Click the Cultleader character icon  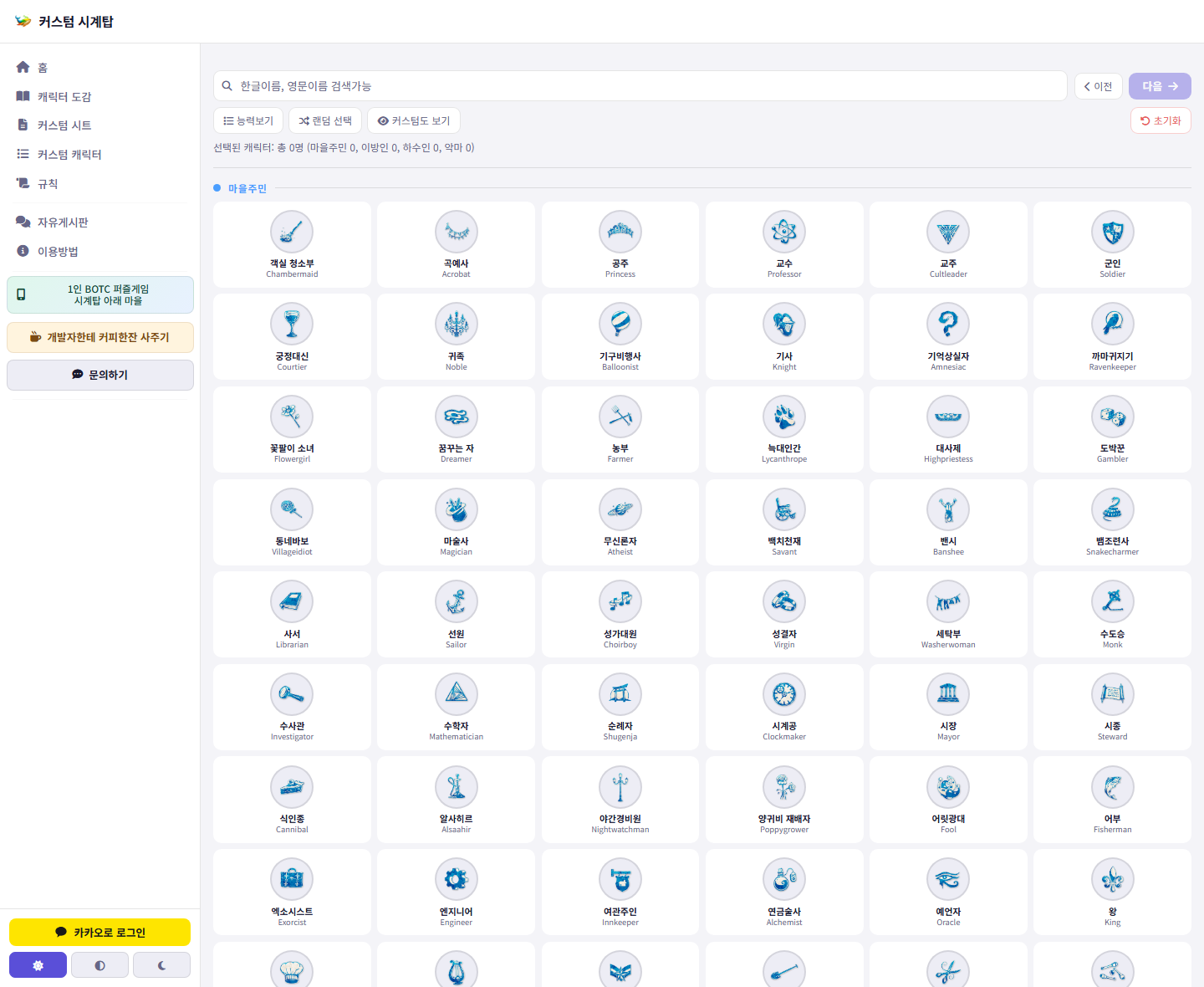pos(948,232)
